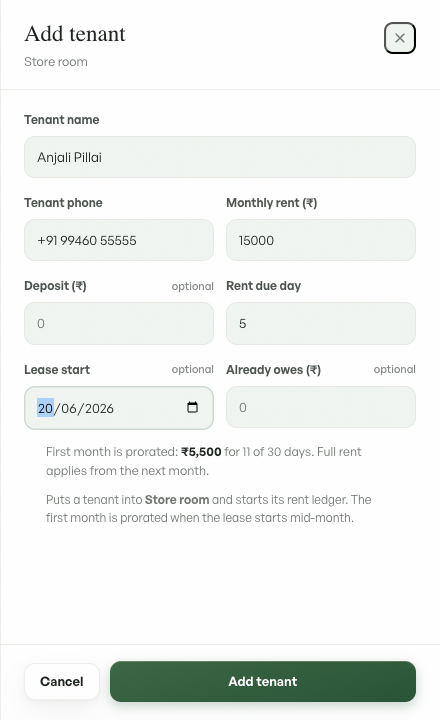Screen dimensions: 440x720
Task: Submit the form with Add tenant button
Action: pyautogui.click(x=263, y=681)
